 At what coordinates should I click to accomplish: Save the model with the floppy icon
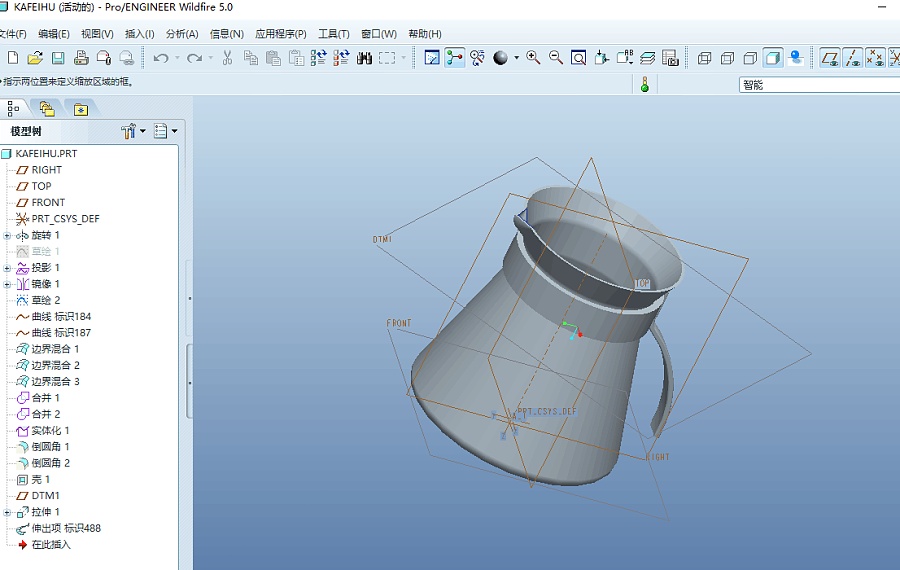click(x=58, y=58)
